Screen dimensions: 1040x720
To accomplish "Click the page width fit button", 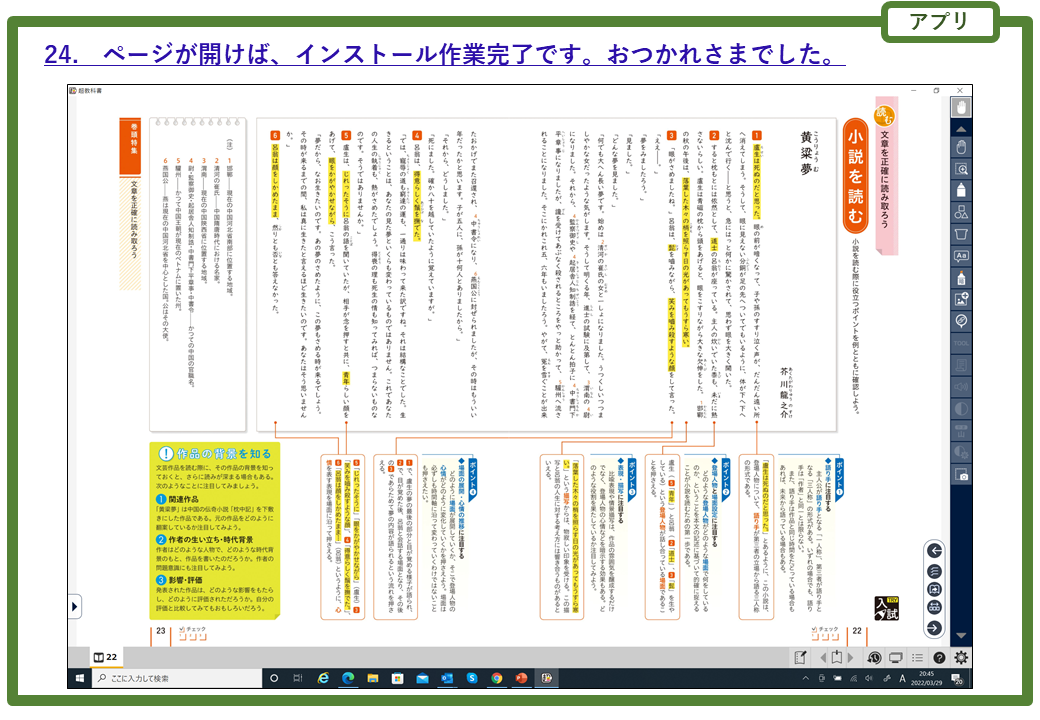I will click(935, 608).
